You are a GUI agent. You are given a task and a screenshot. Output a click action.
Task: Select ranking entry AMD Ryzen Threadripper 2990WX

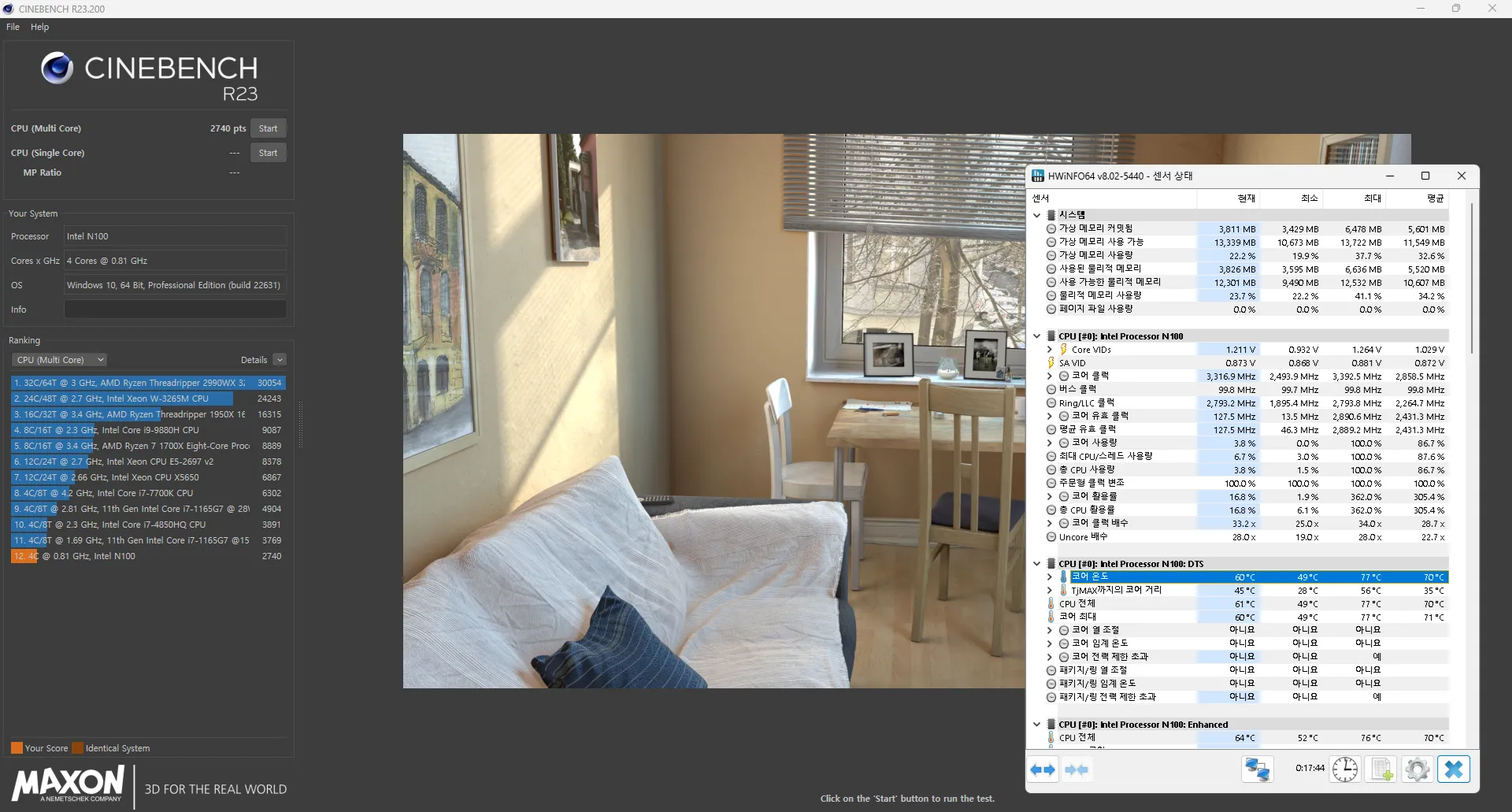[148, 383]
